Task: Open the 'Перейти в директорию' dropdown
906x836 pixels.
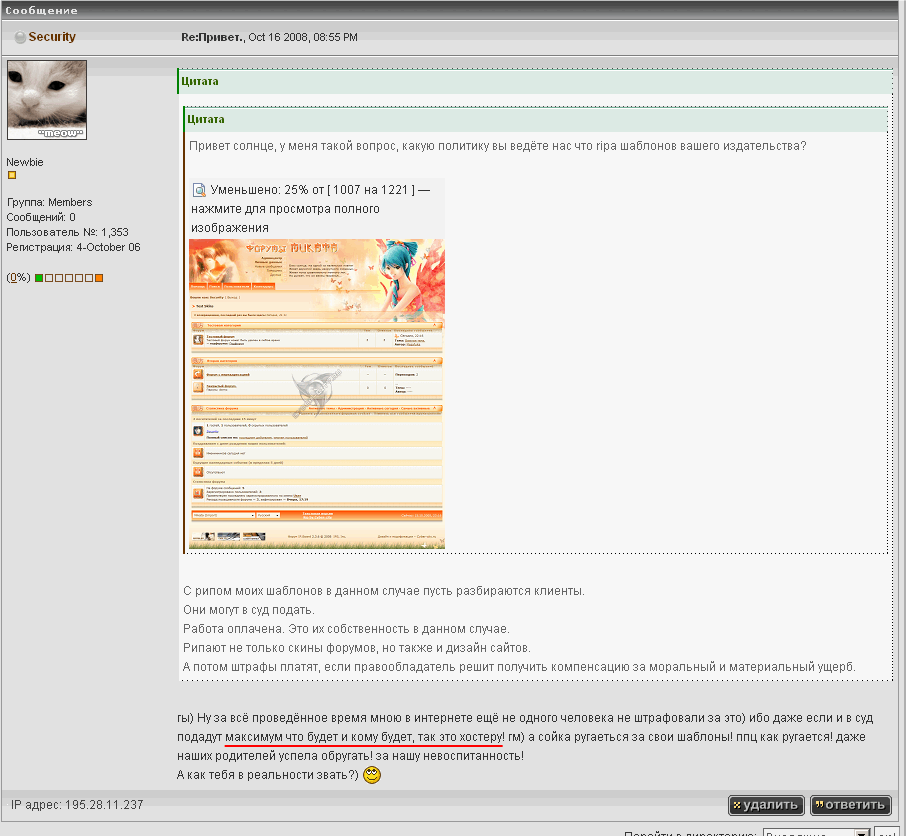Action: pos(816,832)
